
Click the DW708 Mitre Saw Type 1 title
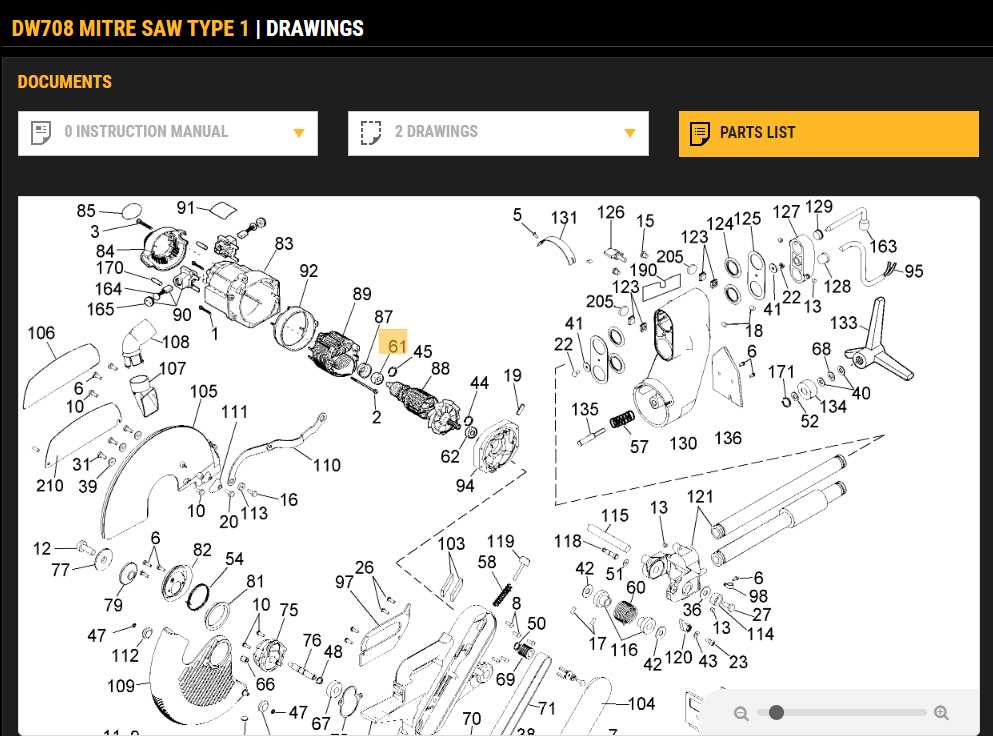130,29
